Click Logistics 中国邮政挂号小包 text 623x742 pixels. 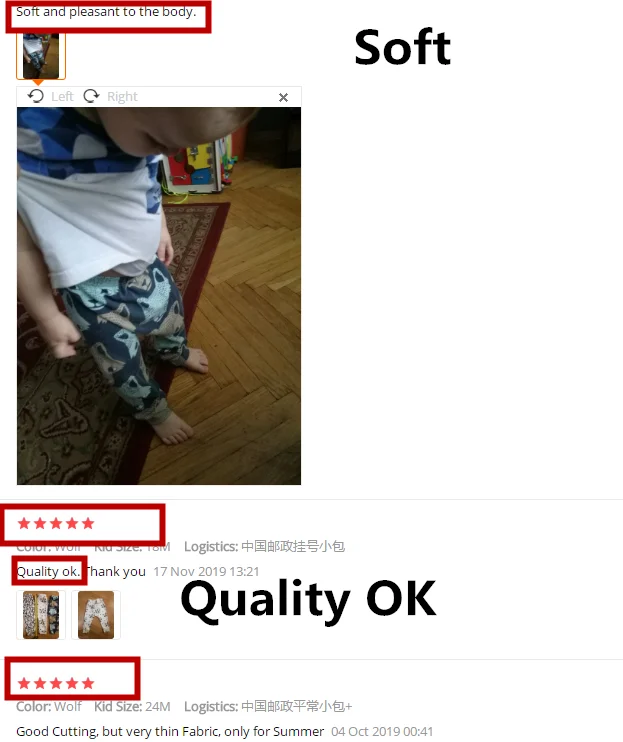264,547
